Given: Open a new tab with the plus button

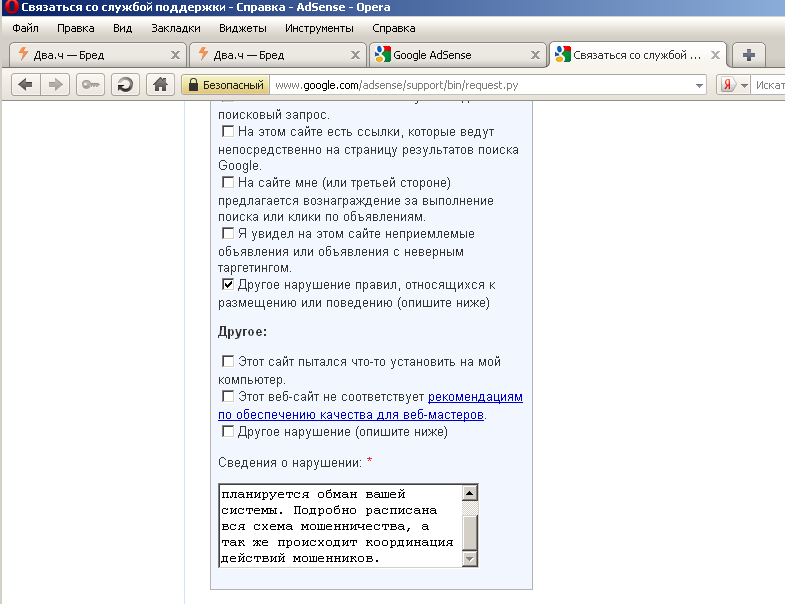Looking at the screenshot, I should pos(748,55).
